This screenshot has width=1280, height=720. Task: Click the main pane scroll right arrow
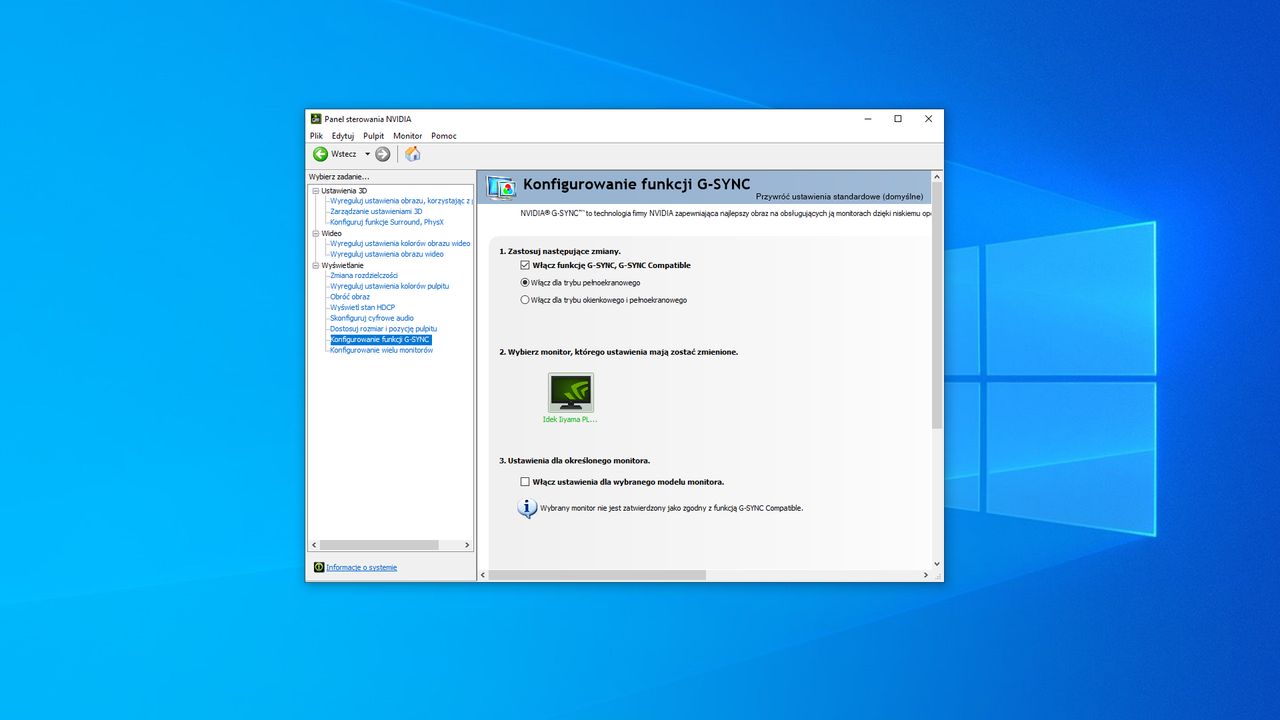point(925,575)
